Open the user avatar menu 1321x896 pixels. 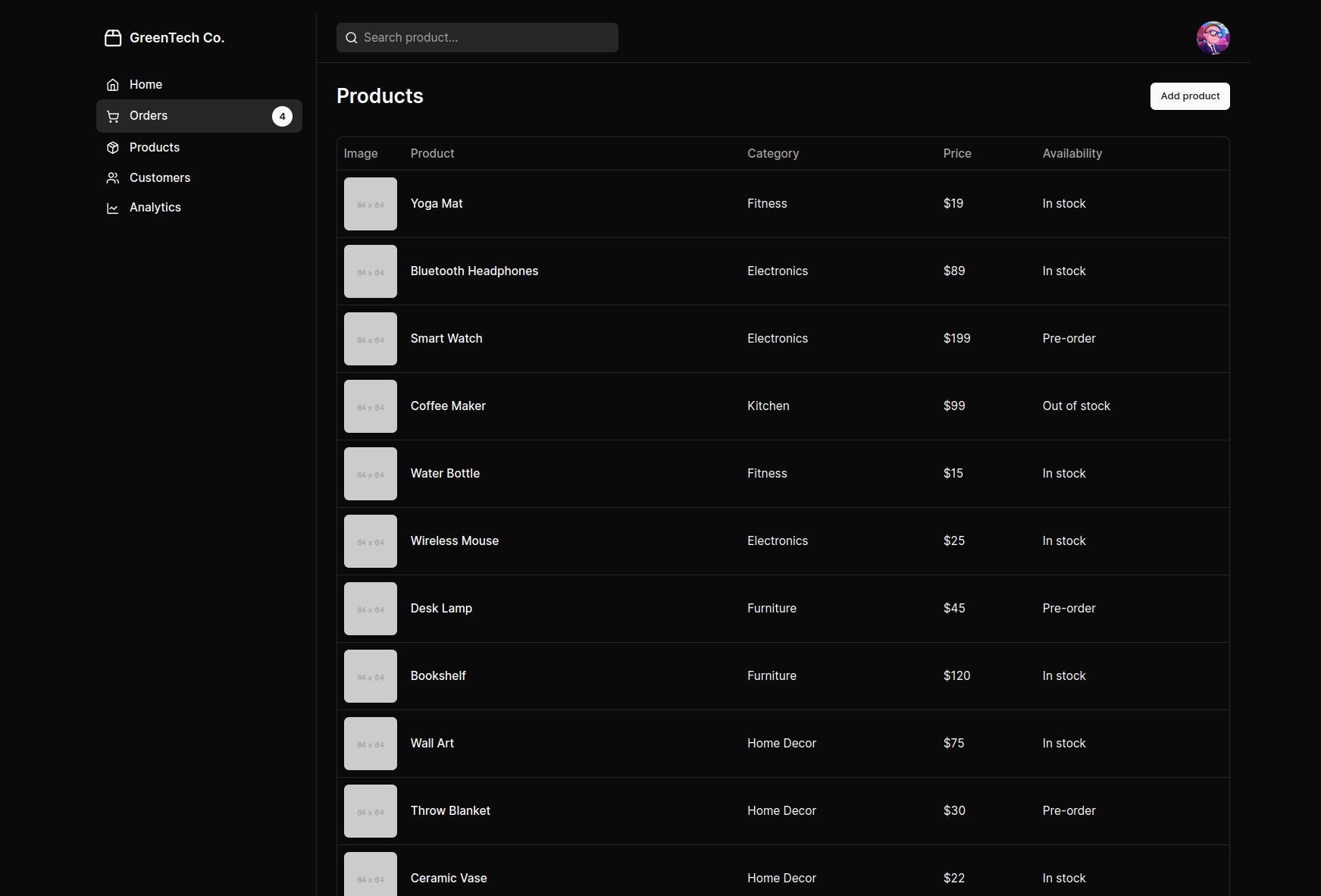[1213, 38]
